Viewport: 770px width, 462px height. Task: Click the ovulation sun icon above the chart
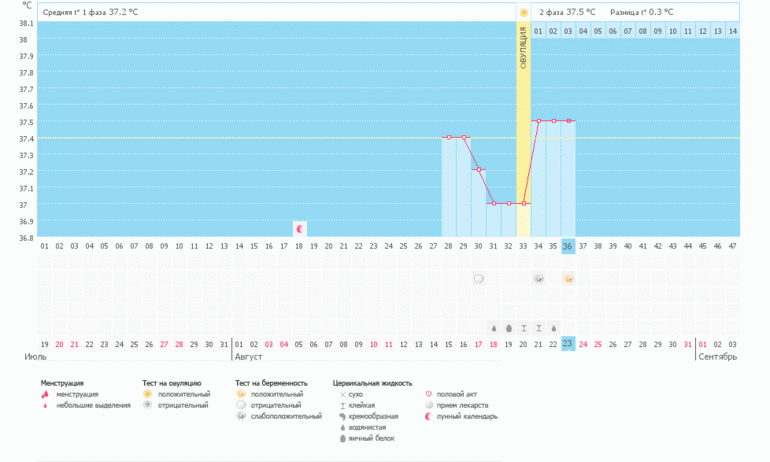[x=523, y=12]
